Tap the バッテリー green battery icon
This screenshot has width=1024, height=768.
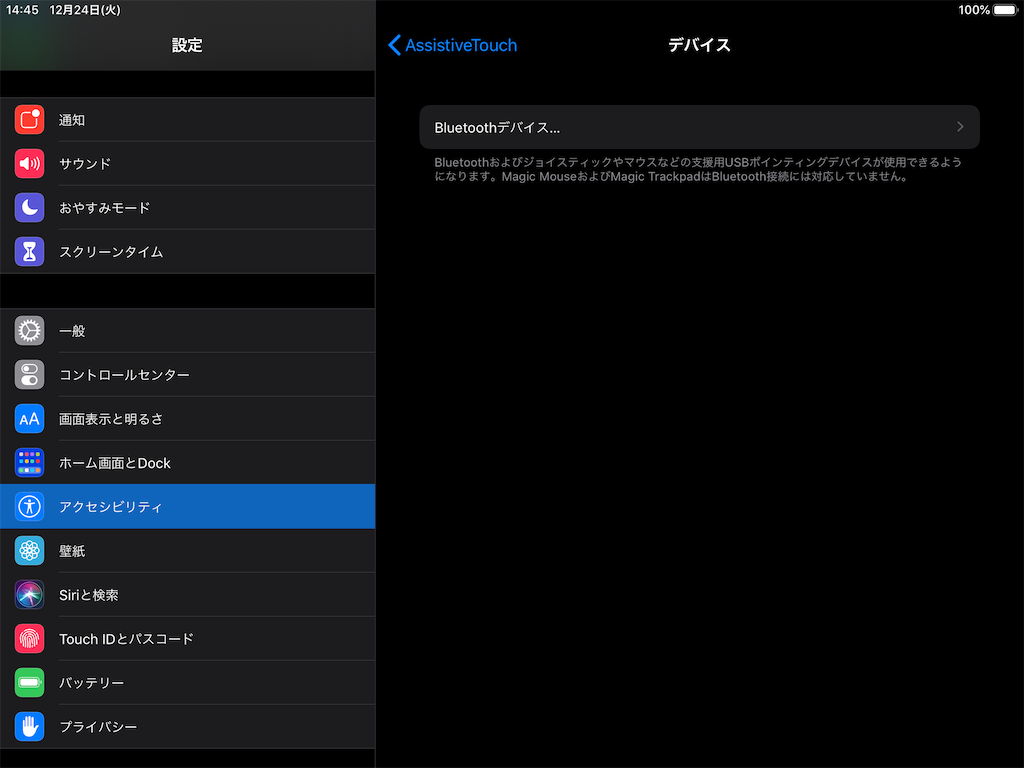coord(29,682)
